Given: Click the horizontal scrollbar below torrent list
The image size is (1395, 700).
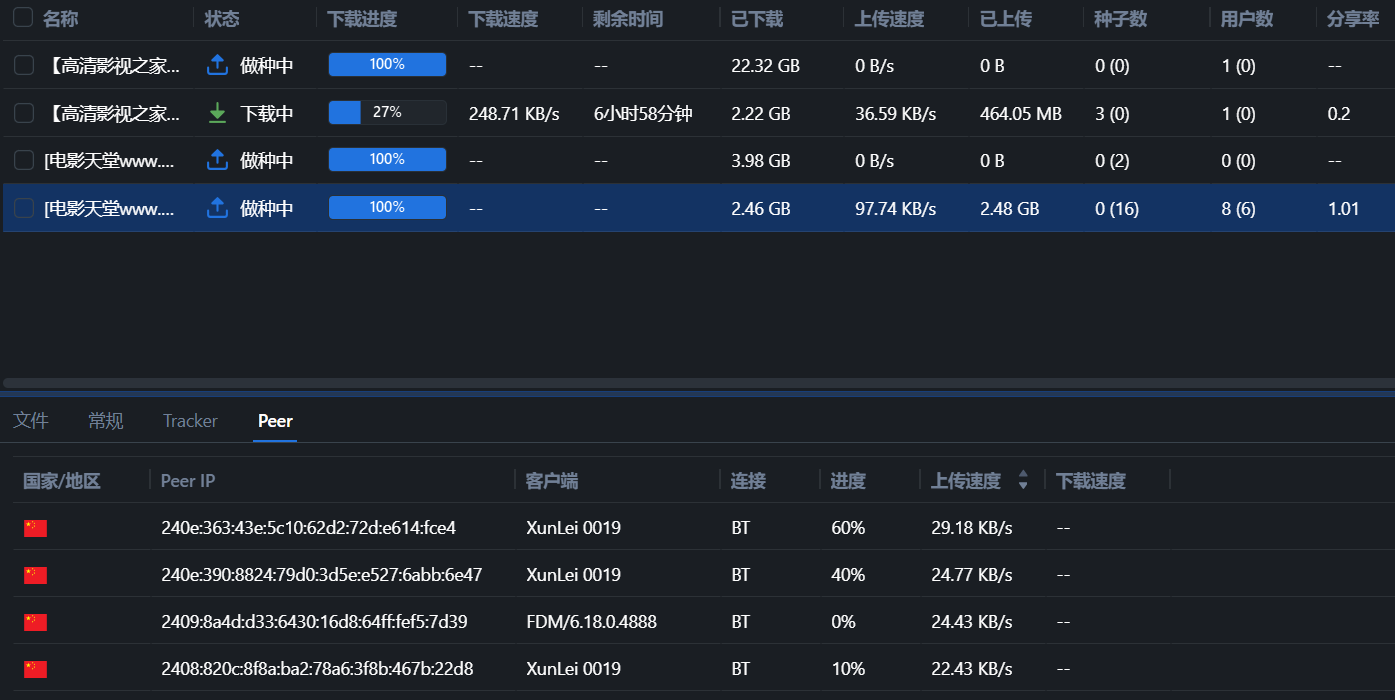Looking at the screenshot, I should tap(697, 382).
